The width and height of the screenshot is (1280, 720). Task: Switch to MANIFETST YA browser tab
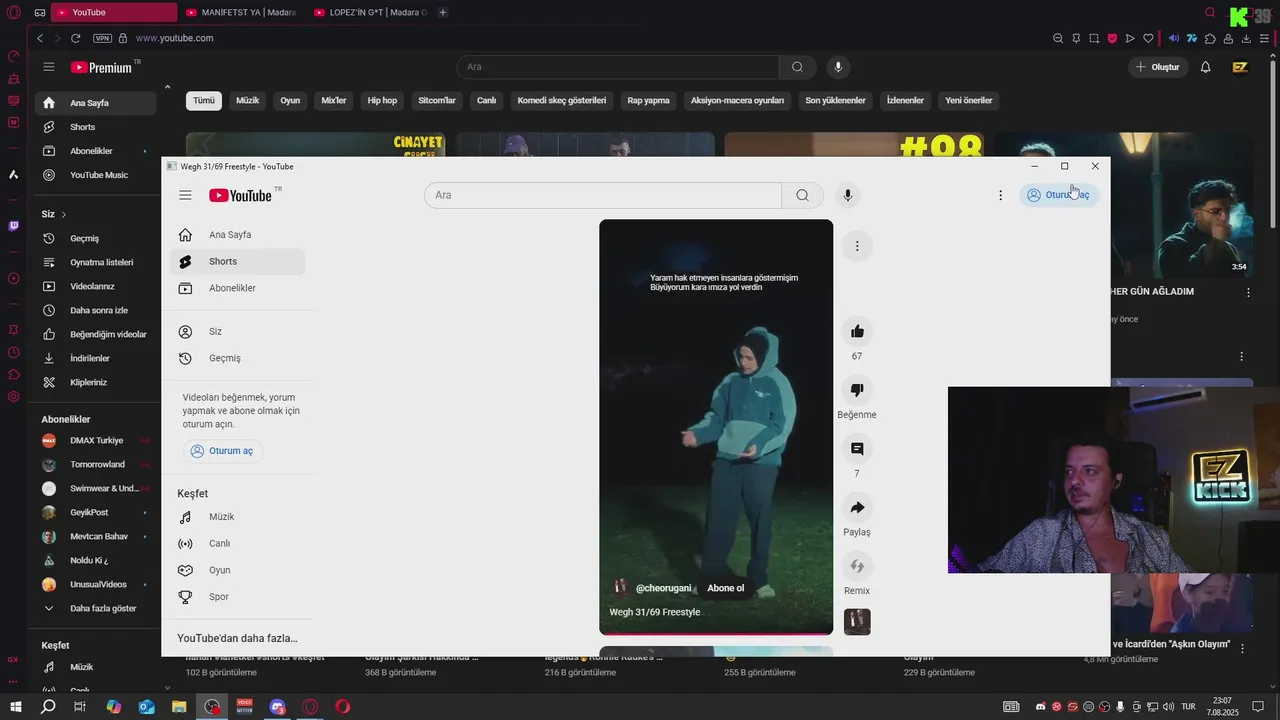pos(241,12)
